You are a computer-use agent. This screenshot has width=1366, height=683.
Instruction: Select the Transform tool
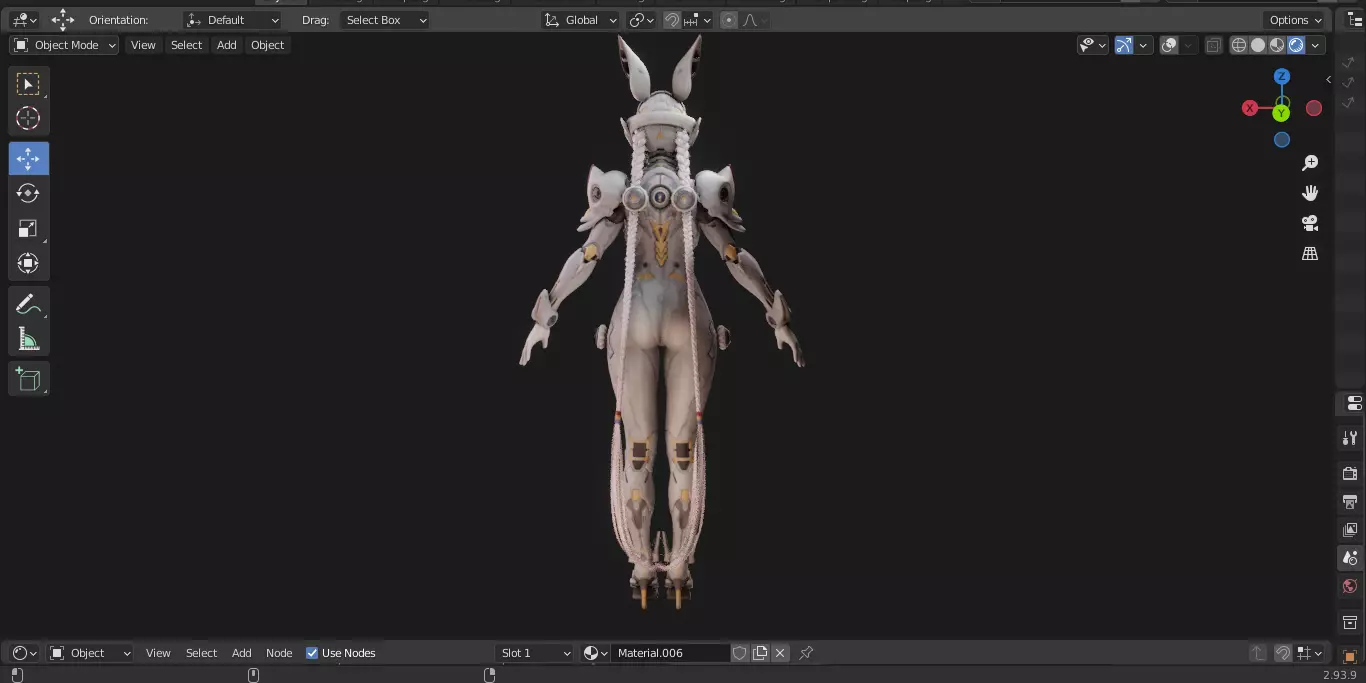pos(28,263)
